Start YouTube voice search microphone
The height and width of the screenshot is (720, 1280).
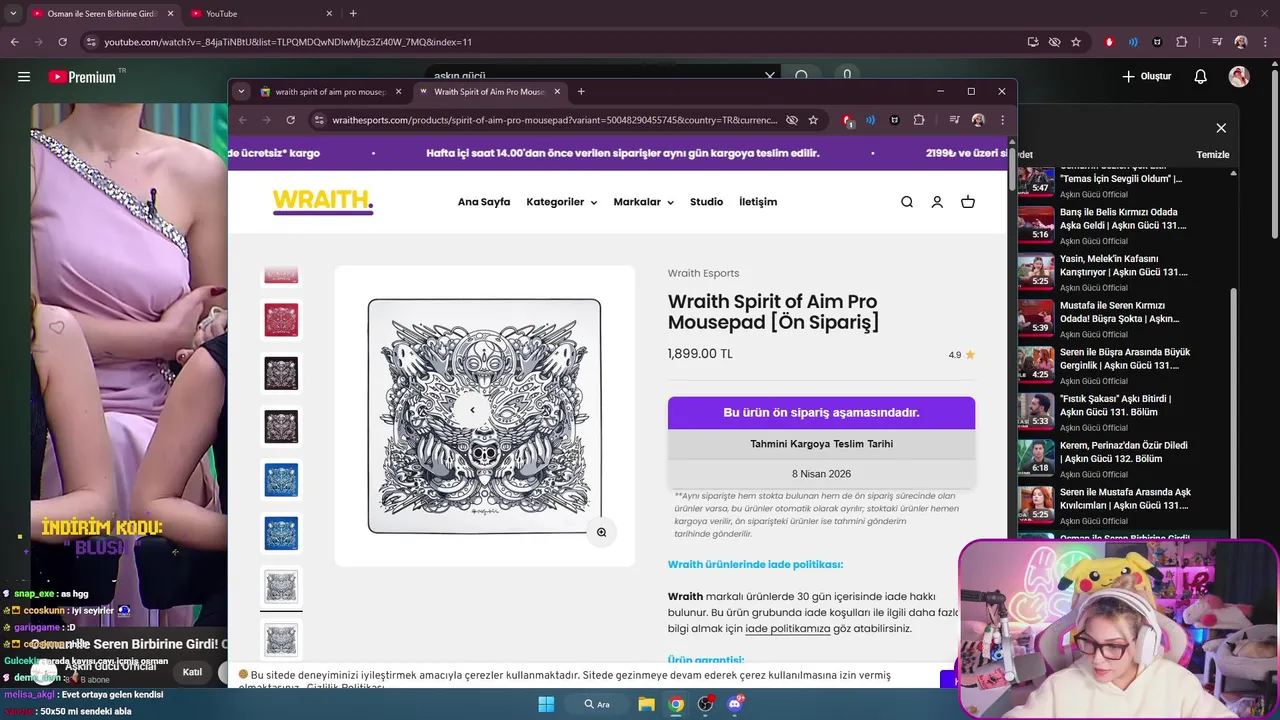coord(847,75)
